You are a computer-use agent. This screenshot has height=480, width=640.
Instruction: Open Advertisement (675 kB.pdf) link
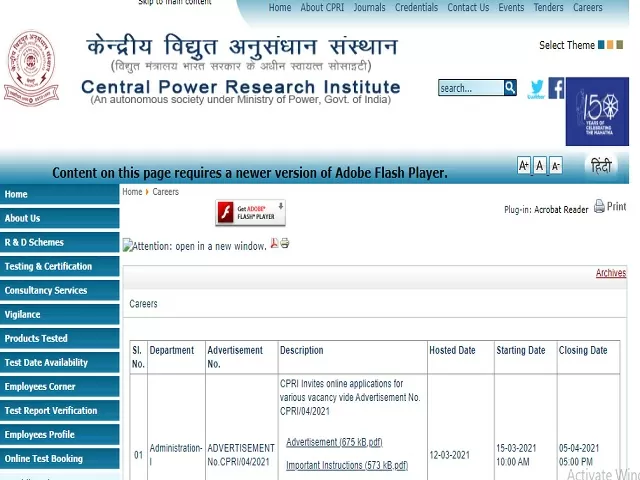(334, 442)
